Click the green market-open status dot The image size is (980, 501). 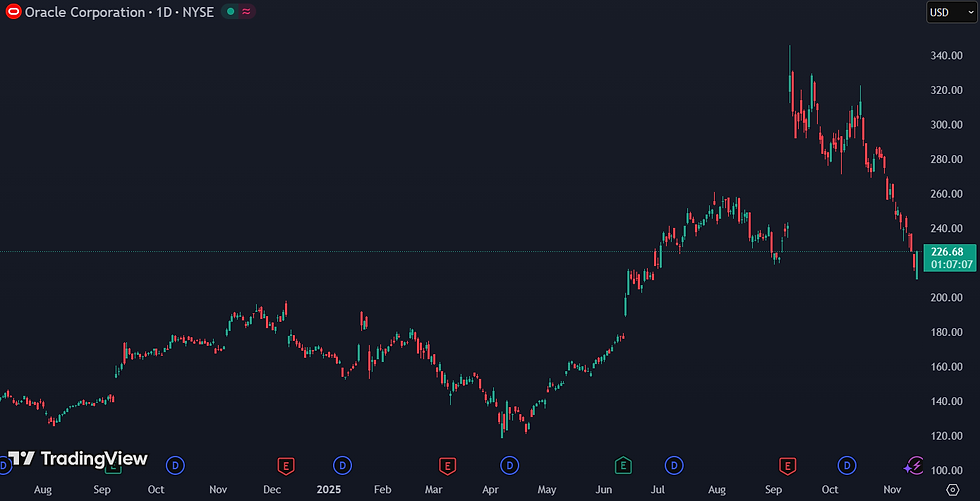pyautogui.click(x=231, y=11)
